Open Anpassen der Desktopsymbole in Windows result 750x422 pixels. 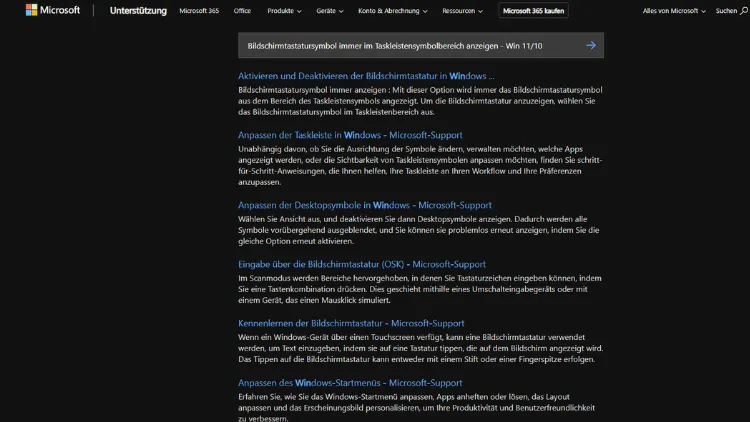click(x=364, y=205)
